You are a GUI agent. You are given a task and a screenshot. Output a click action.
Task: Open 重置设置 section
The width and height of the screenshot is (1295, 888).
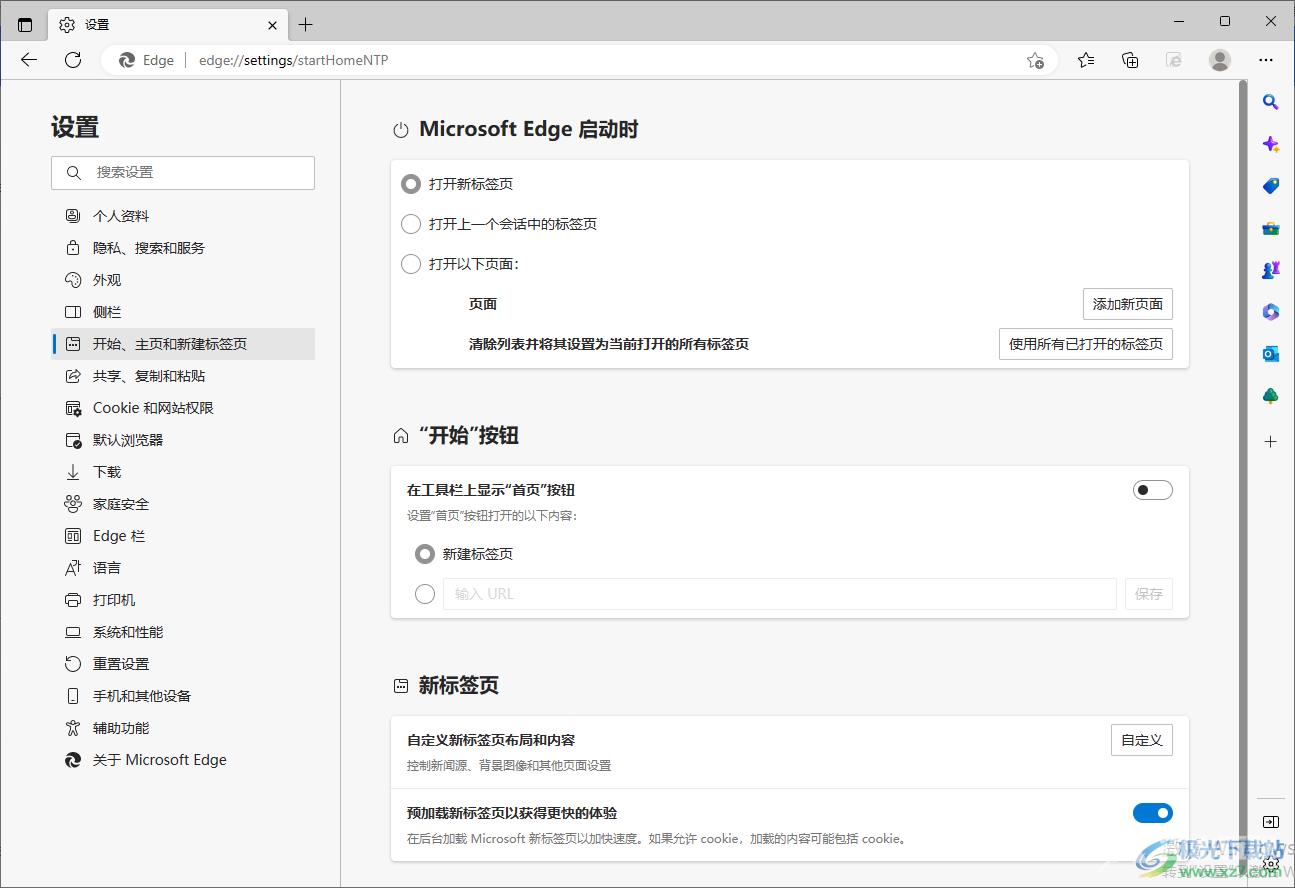click(183, 664)
